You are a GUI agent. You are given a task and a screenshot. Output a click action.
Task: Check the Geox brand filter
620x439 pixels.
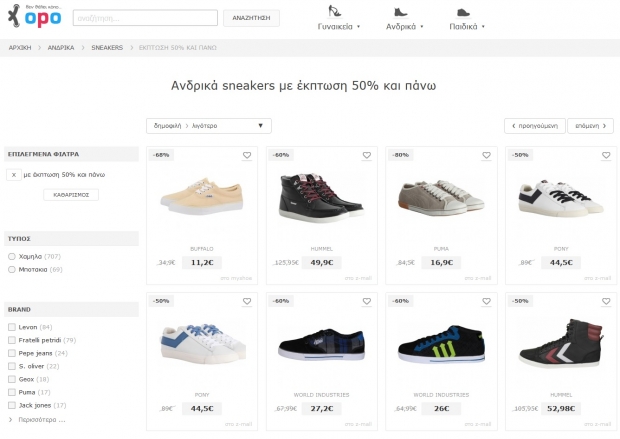[x=12, y=379]
